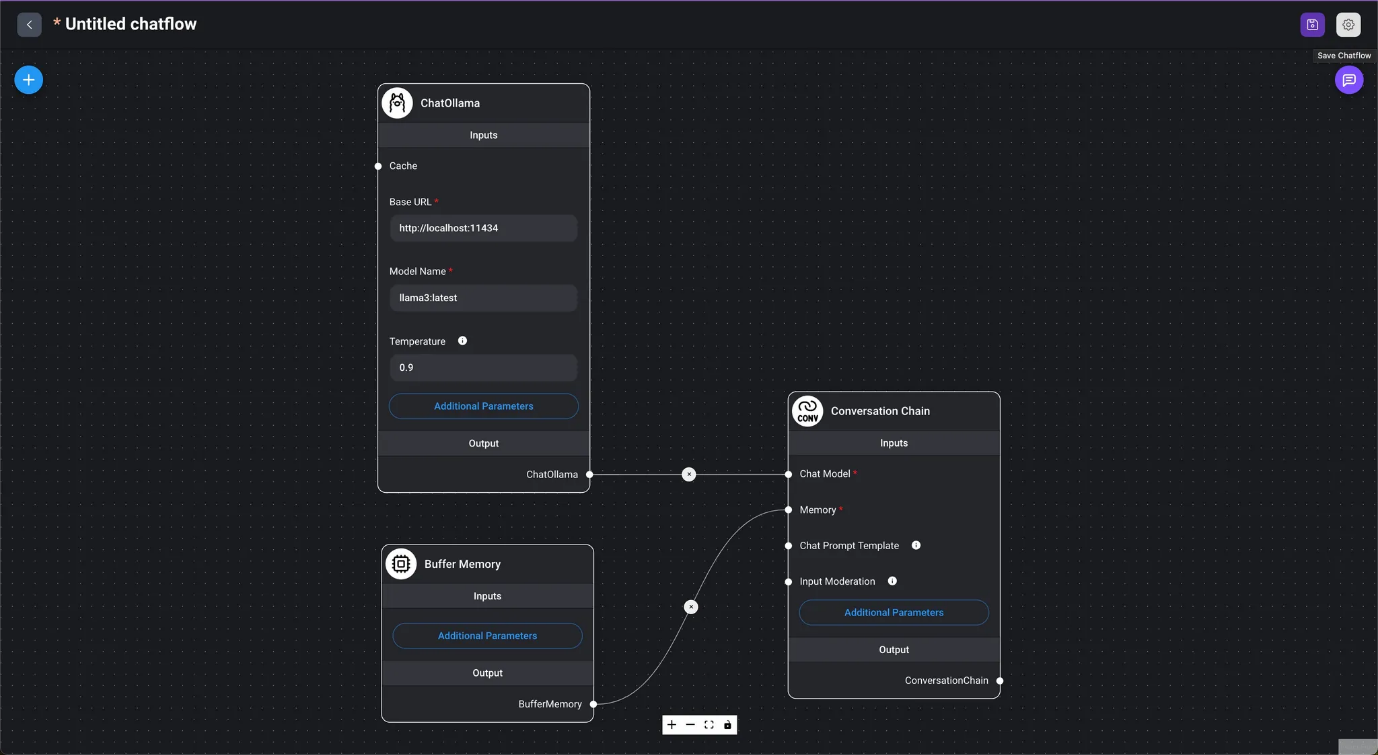Click the zoom out canvas control

(690, 725)
